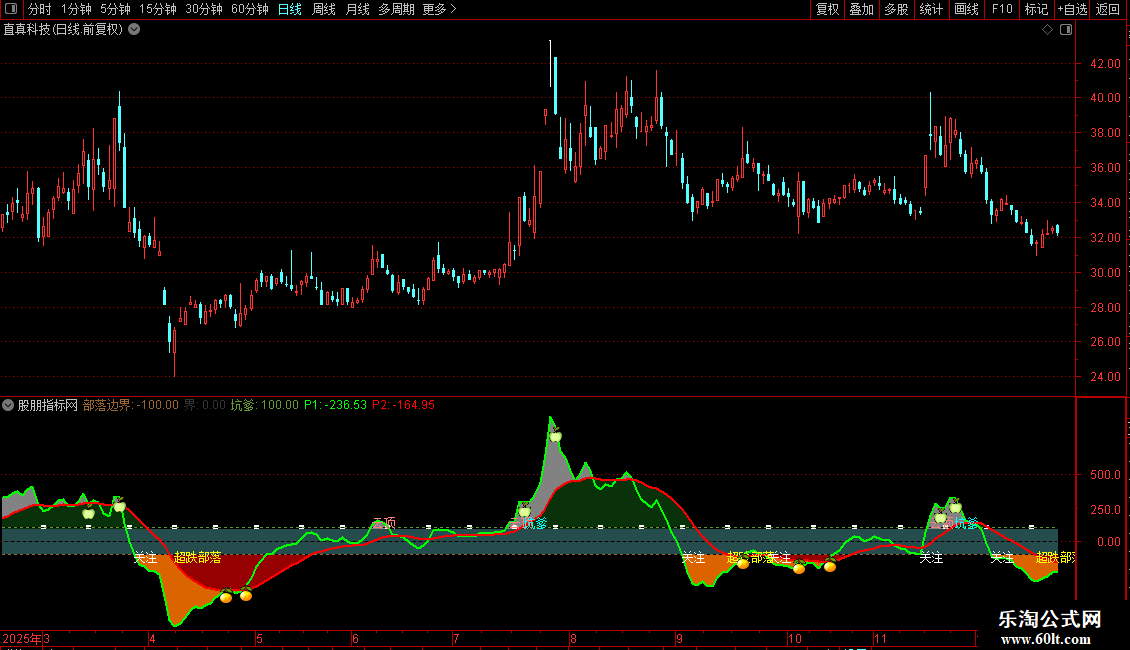Viewport: 1130px width, 650px height.
Task: Click month 11 on the time axis
Action: pos(880,638)
